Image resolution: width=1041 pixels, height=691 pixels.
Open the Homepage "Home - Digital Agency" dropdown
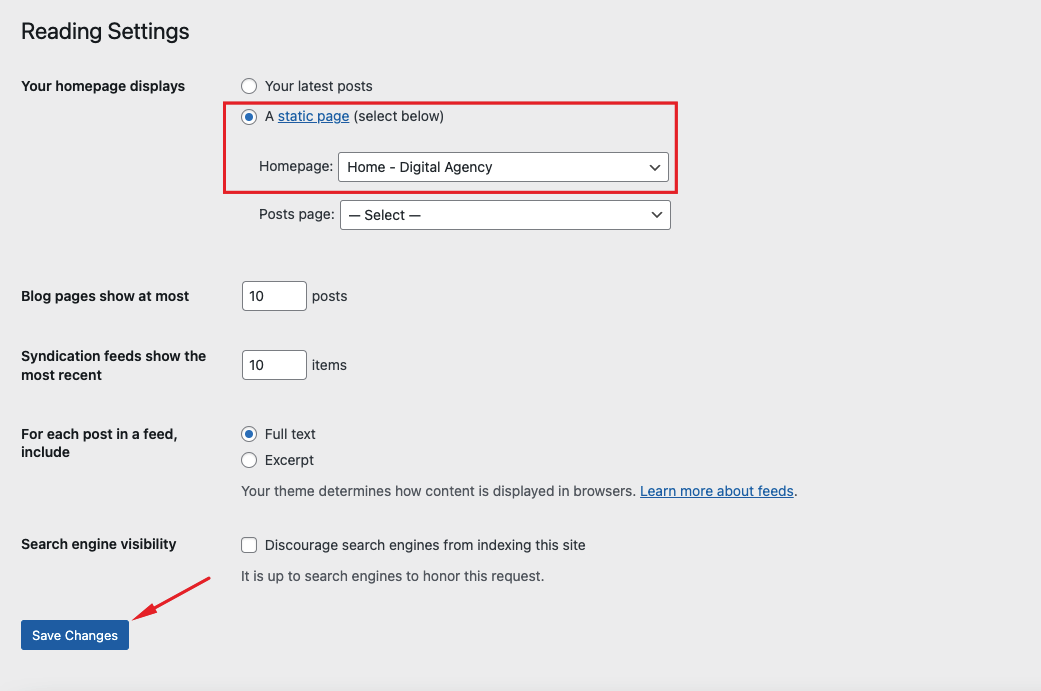492,167
